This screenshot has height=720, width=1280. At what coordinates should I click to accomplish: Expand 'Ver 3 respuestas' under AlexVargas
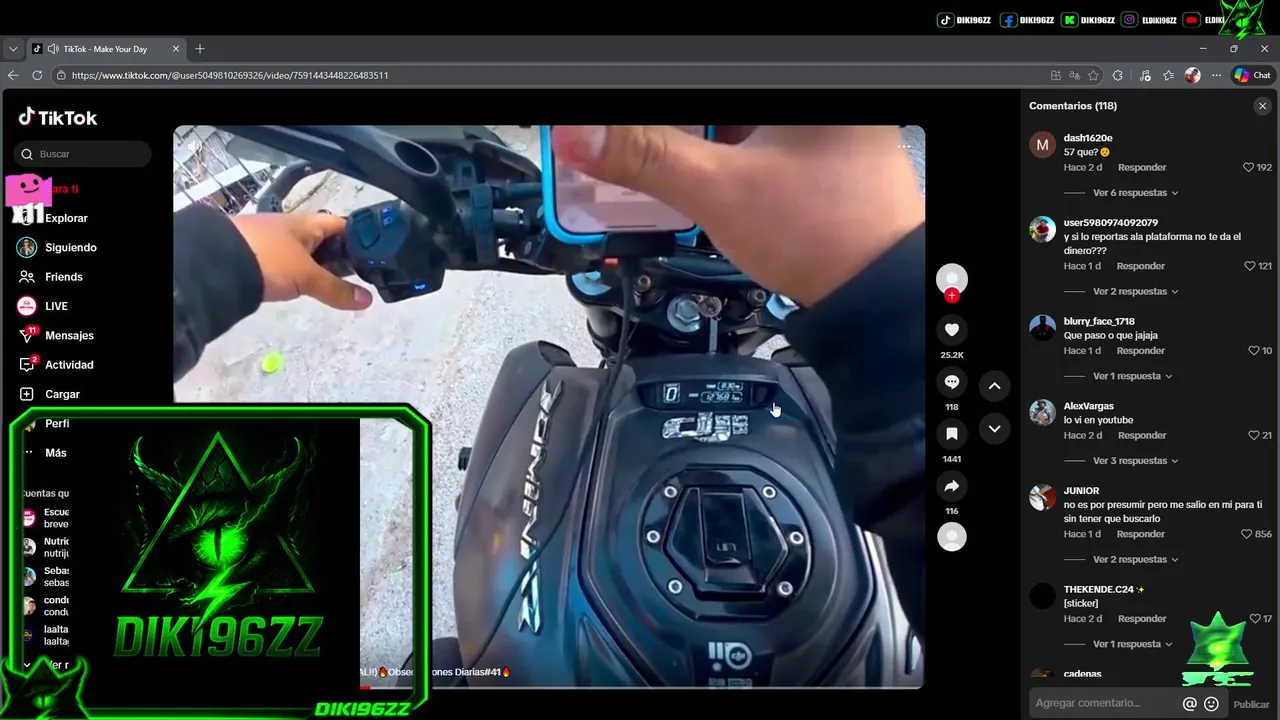pos(1135,461)
